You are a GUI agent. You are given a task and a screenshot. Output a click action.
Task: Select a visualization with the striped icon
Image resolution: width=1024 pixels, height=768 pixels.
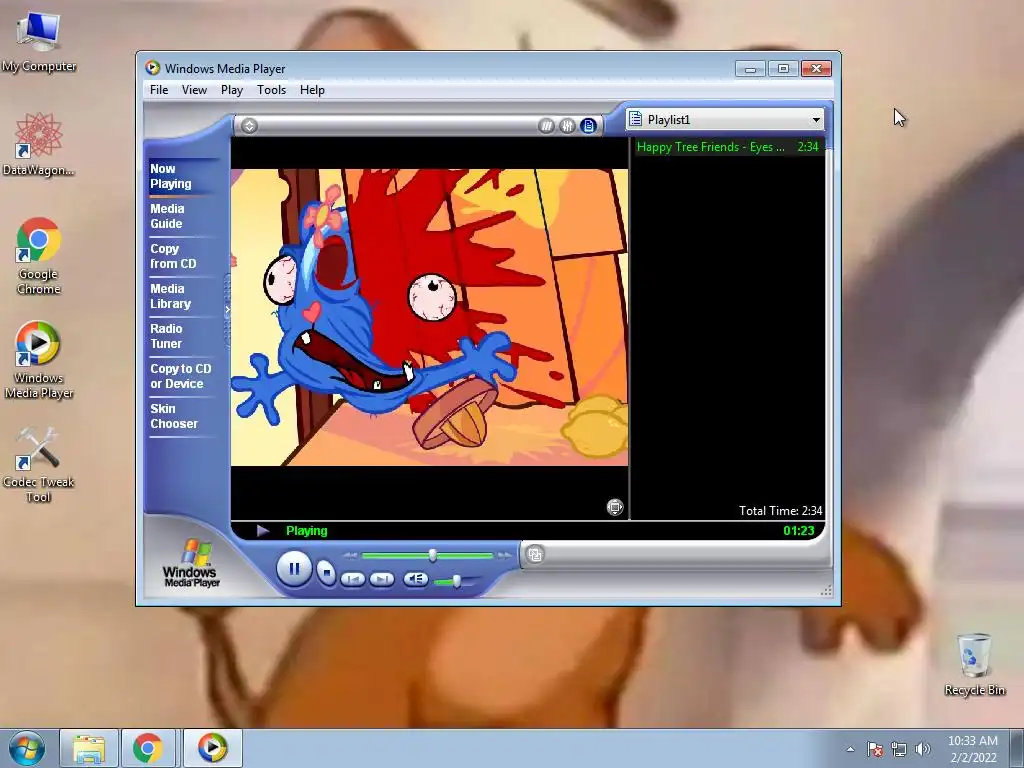pos(546,126)
